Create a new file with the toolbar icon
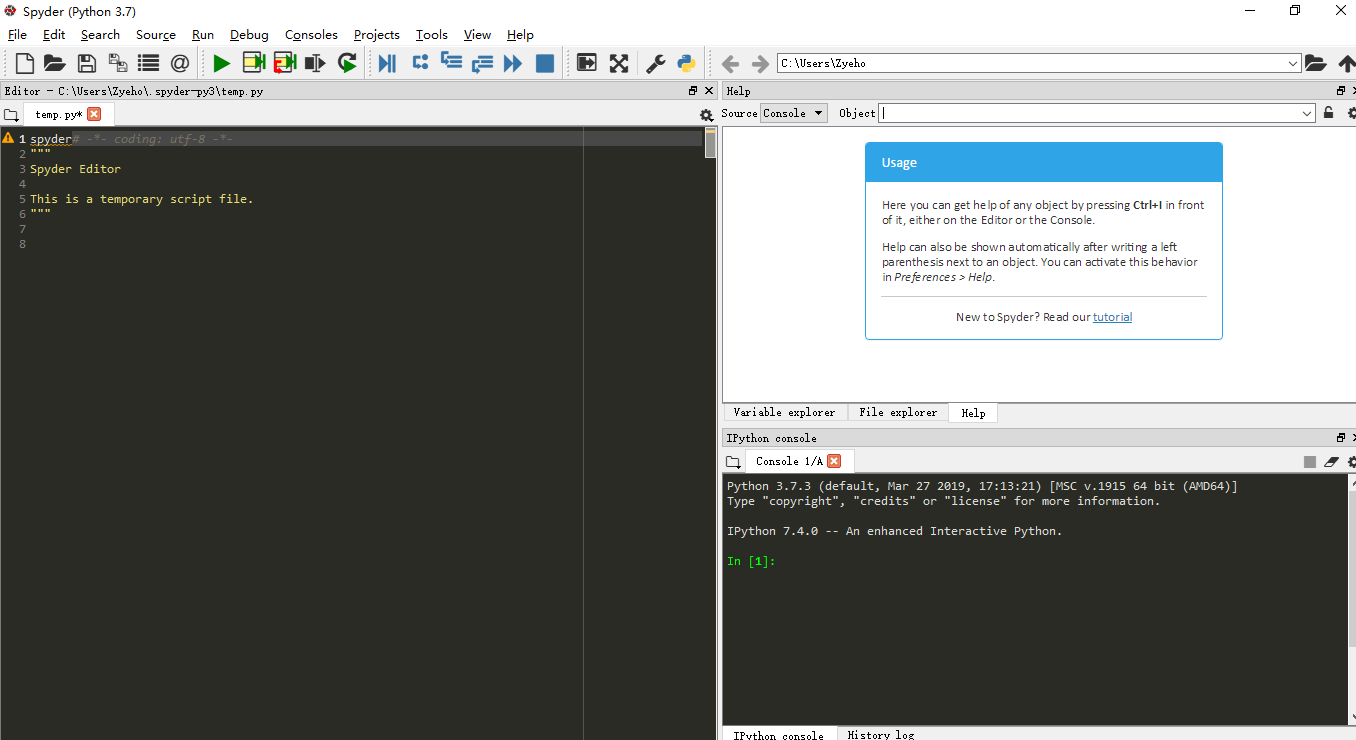 pos(24,64)
